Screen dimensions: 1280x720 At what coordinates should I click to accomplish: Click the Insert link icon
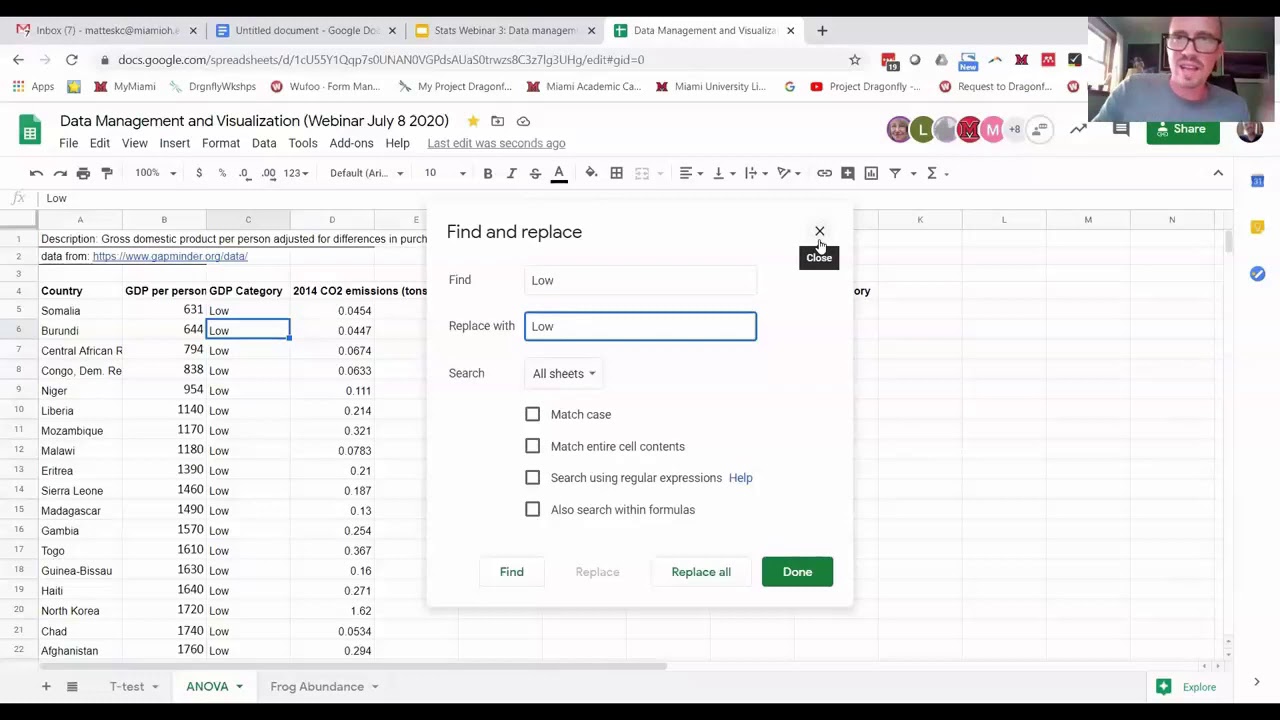point(824,173)
